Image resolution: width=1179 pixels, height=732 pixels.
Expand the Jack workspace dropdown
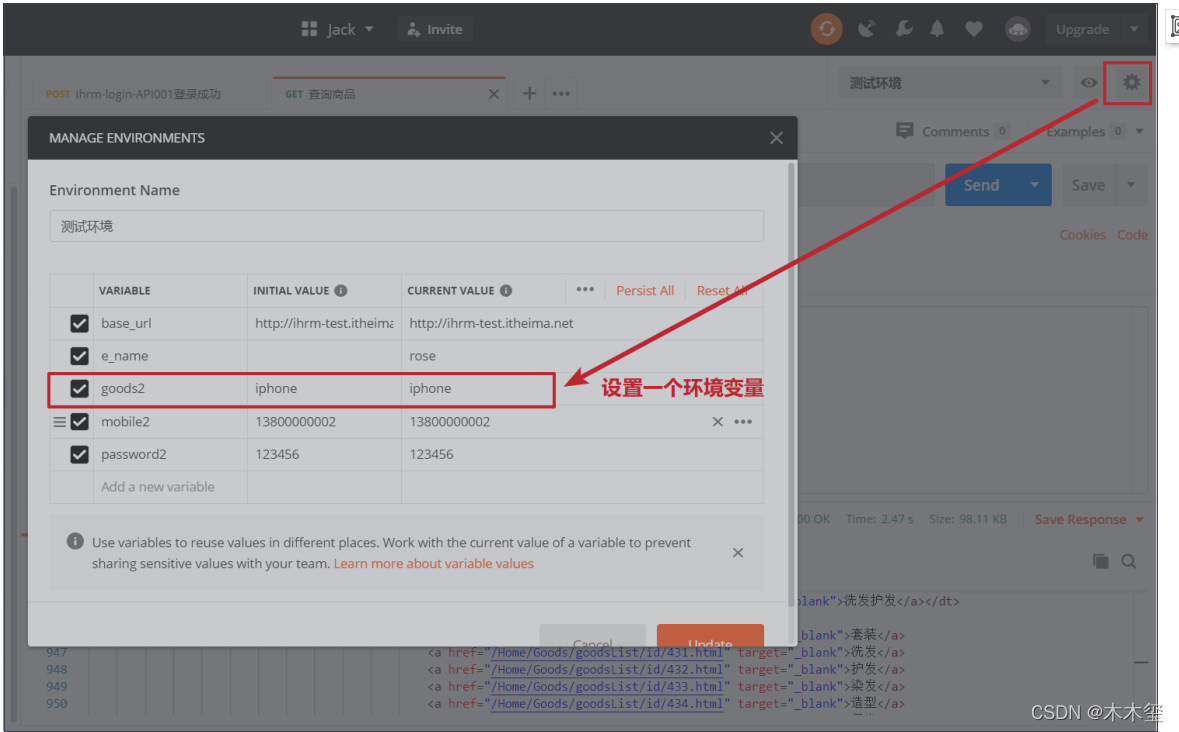coord(369,29)
